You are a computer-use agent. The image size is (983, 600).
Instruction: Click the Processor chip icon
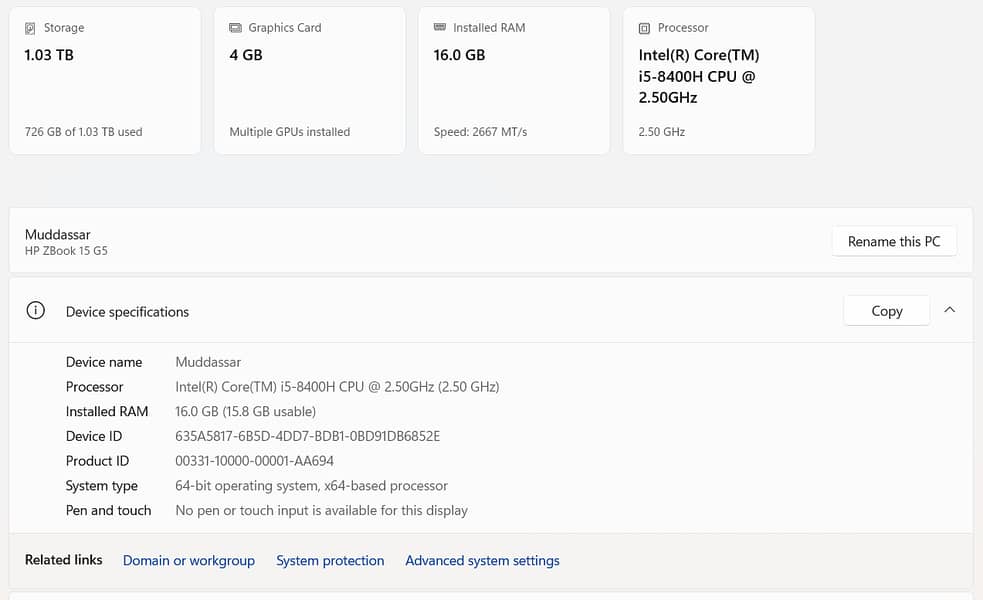(644, 28)
